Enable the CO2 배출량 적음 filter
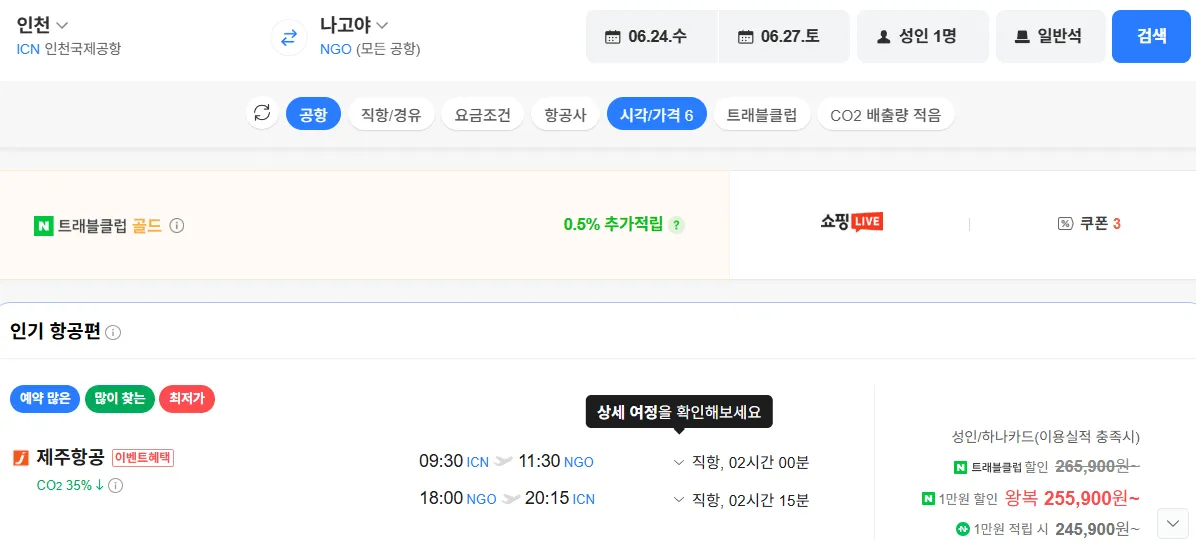This screenshot has width=1196, height=553. 885,115
